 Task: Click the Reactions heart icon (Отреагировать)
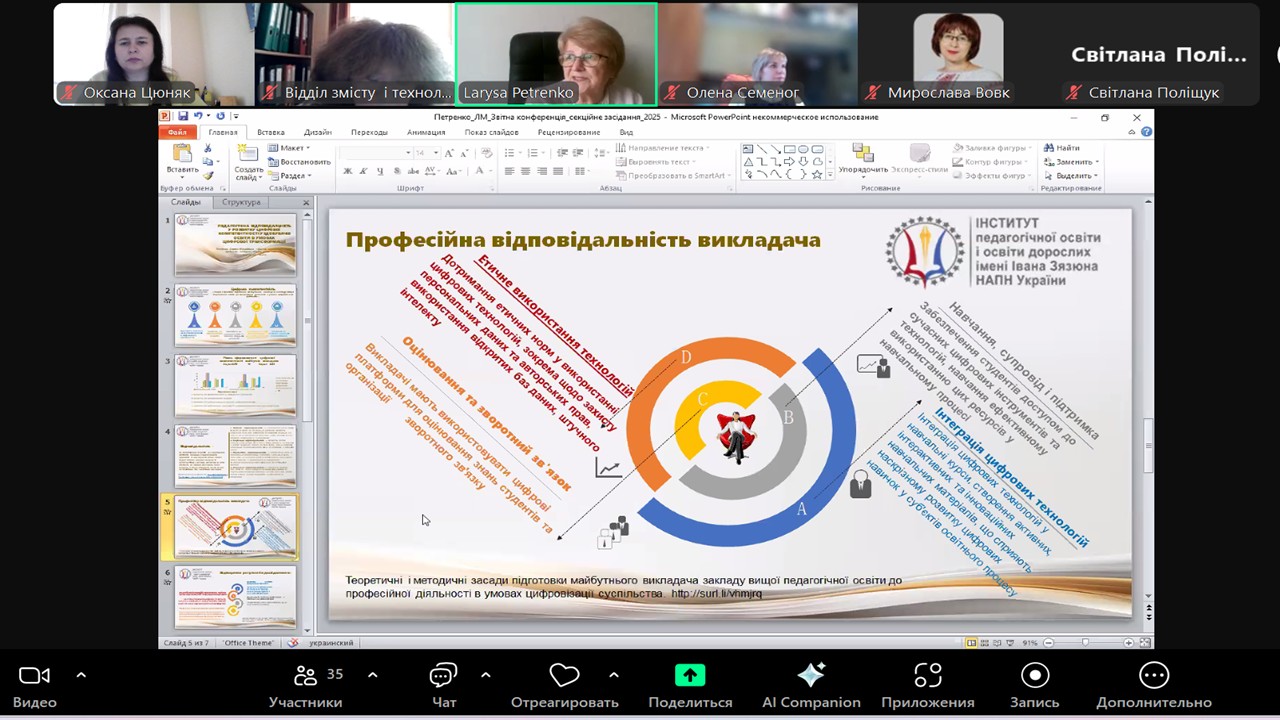[x=564, y=676]
